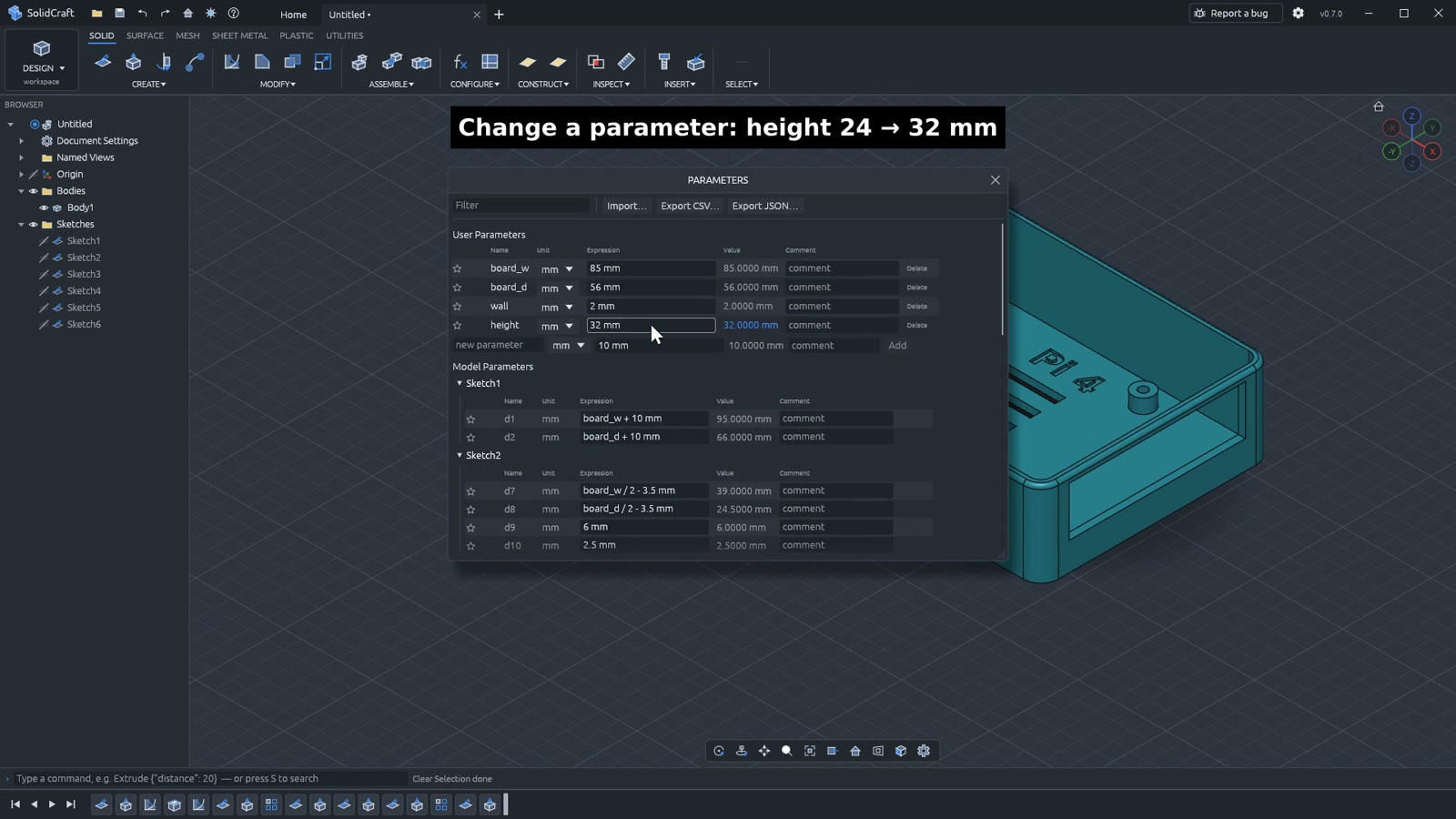Switch to the PLASTIC tab

coord(297,35)
